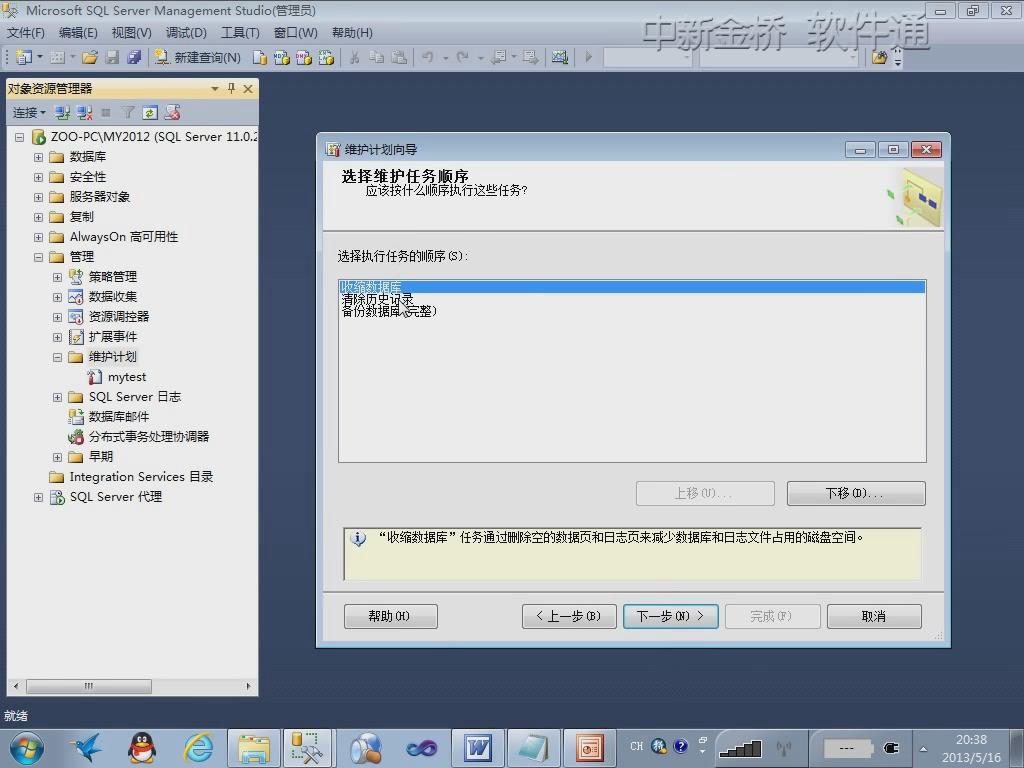This screenshot has width=1024, height=768.
Task: Click the 取消 cancel button
Action: coord(874,616)
